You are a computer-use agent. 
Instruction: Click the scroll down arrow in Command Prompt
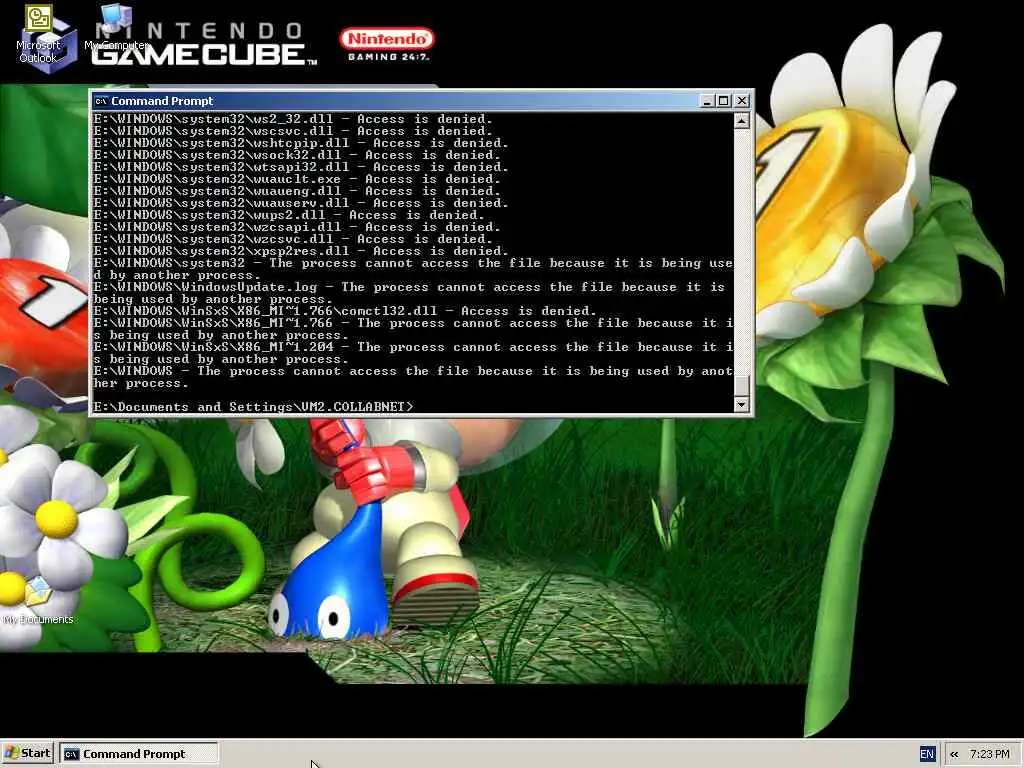741,405
